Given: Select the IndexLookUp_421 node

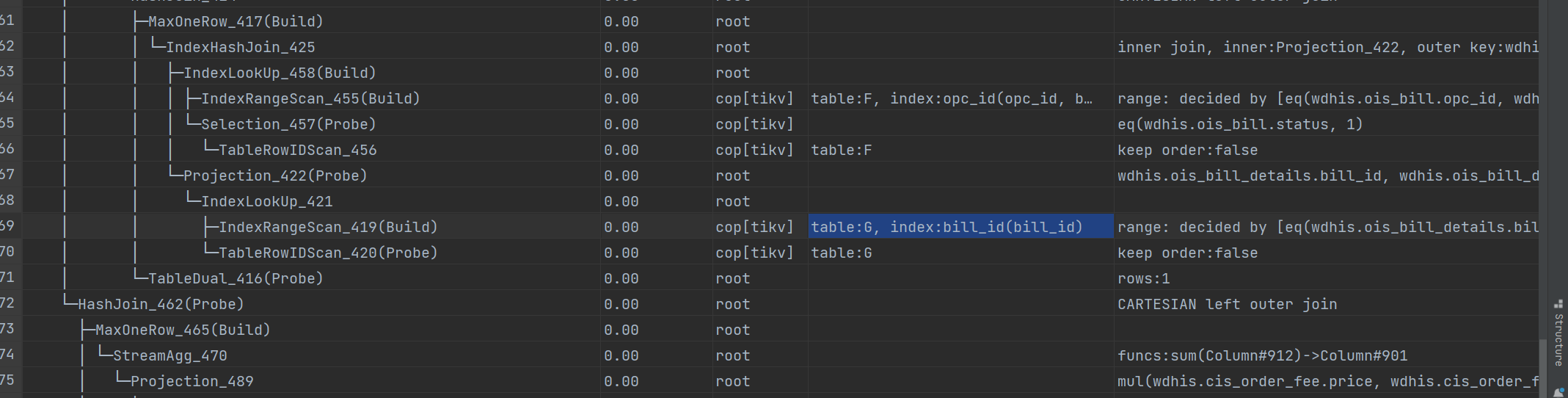Looking at the screenshot, I should (x=267, y=202).
